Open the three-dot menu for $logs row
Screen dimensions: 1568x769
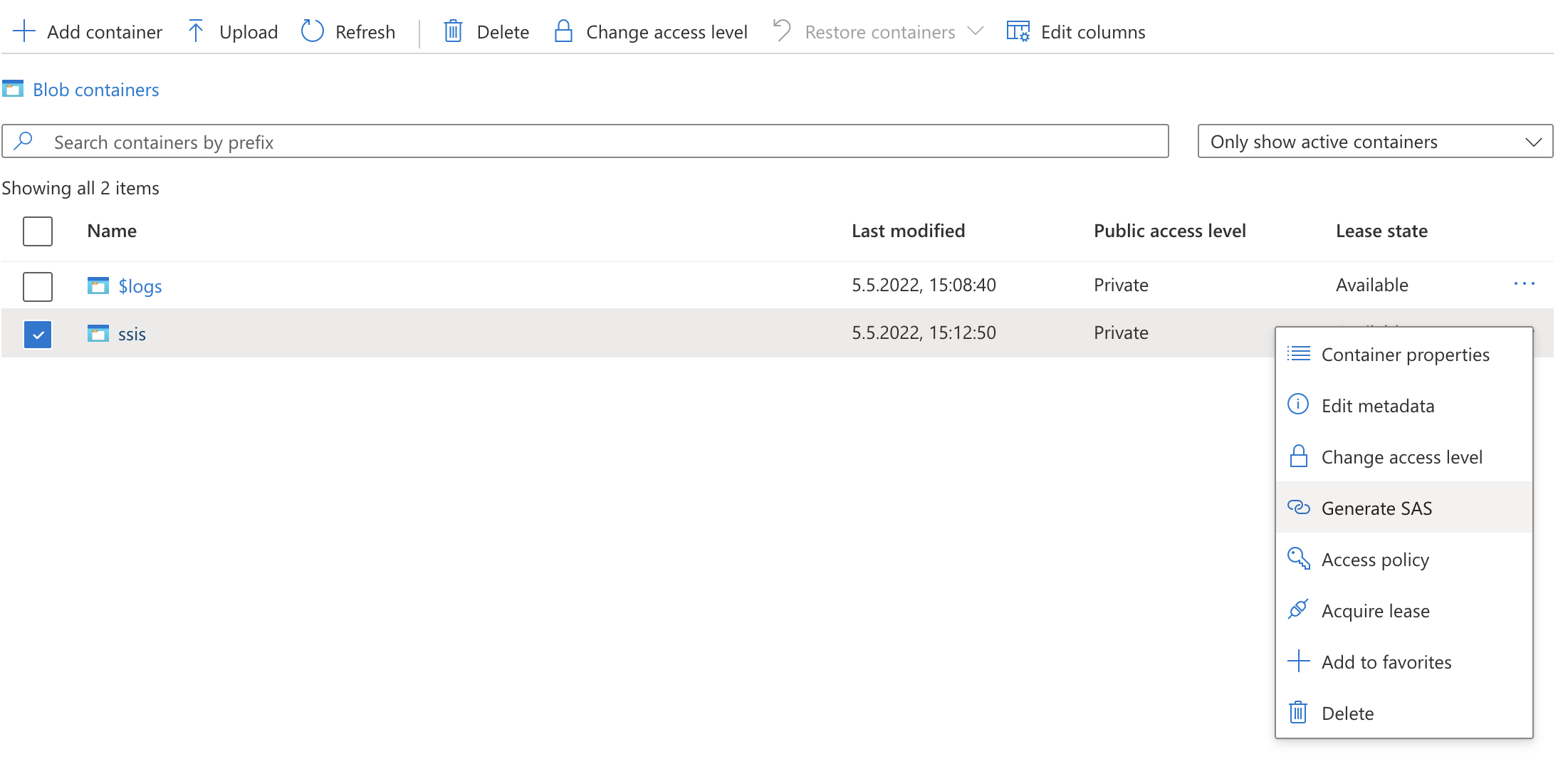(1524, 284)
